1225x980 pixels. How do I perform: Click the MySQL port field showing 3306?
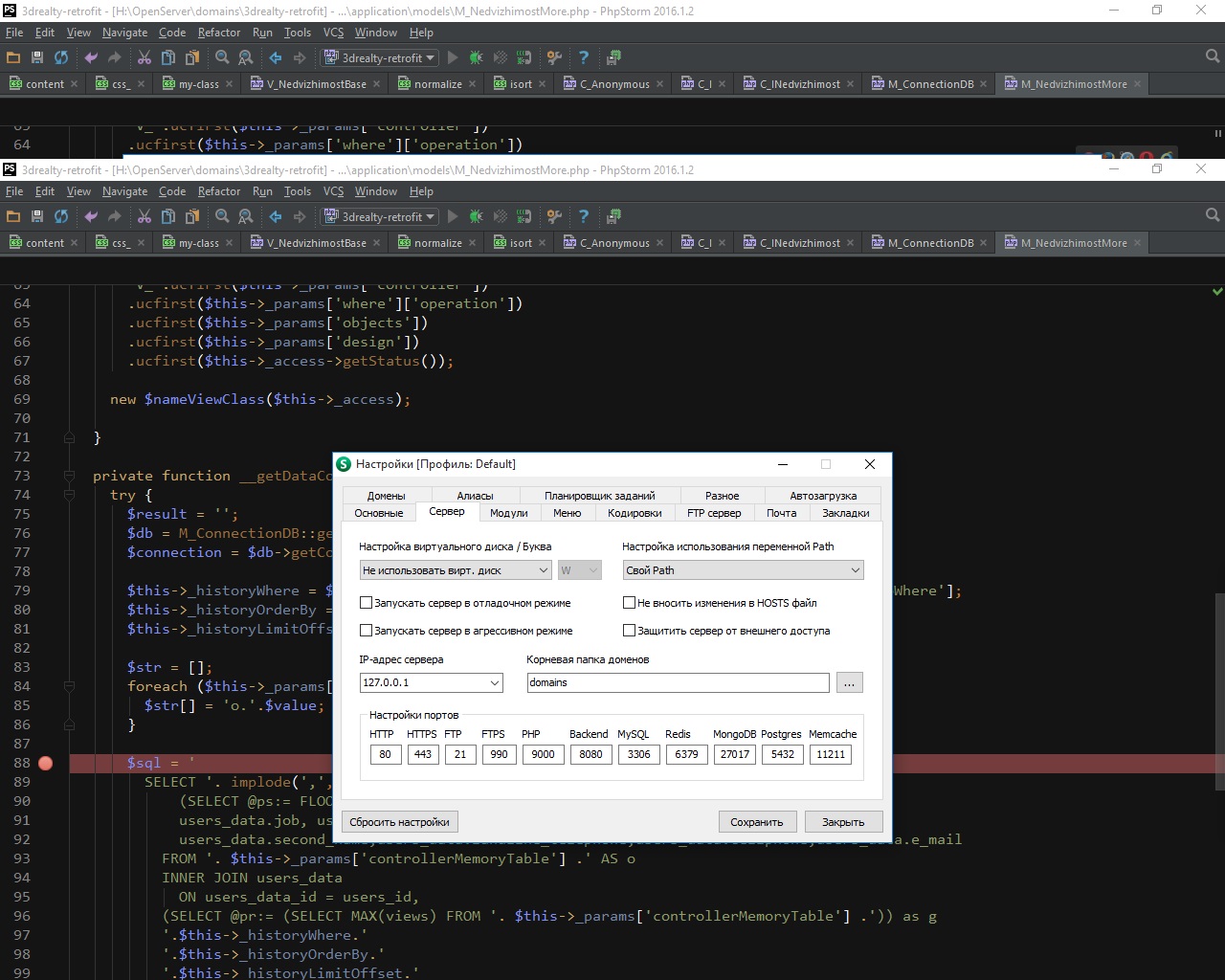click(x=638, y=754)
